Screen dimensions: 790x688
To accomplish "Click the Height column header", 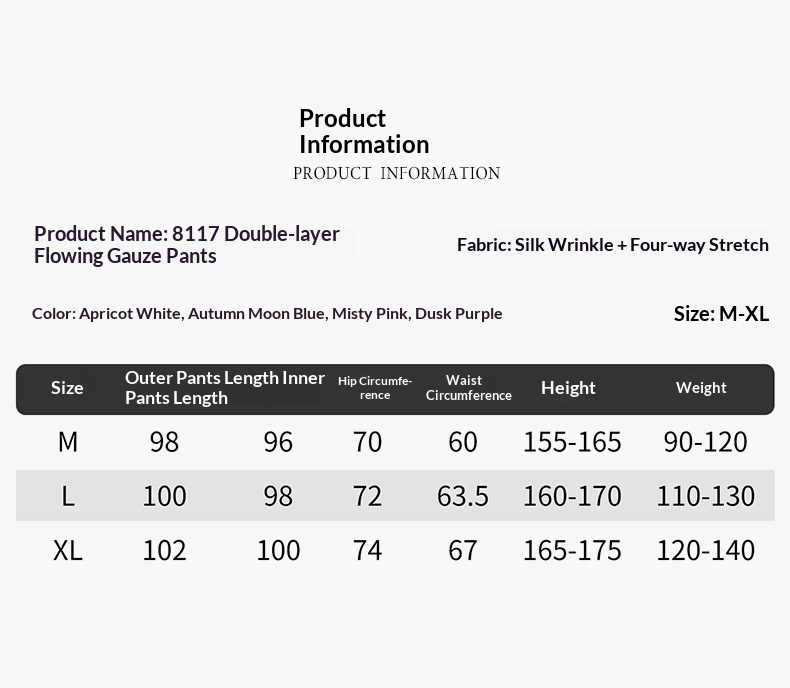I will tap(568, 388).
